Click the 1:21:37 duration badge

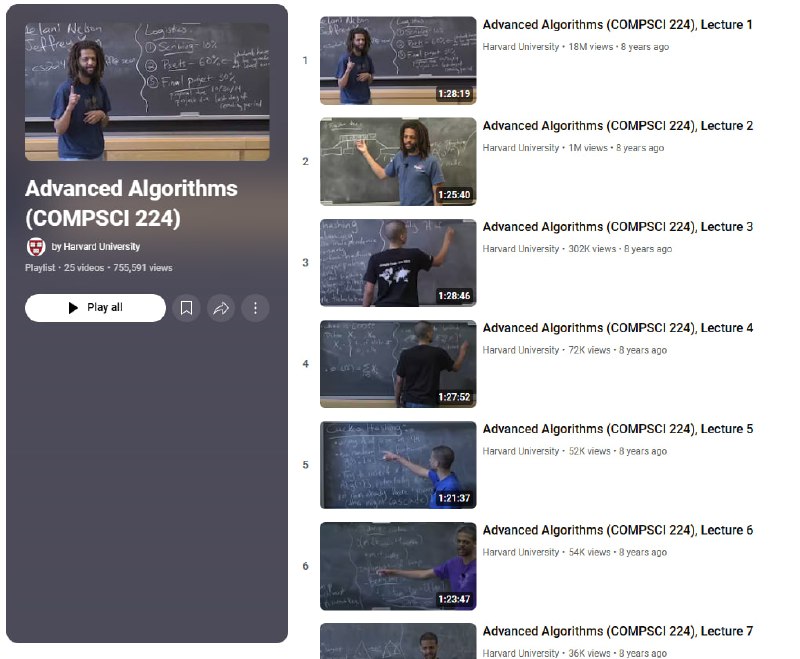click(x=454, y=498)
